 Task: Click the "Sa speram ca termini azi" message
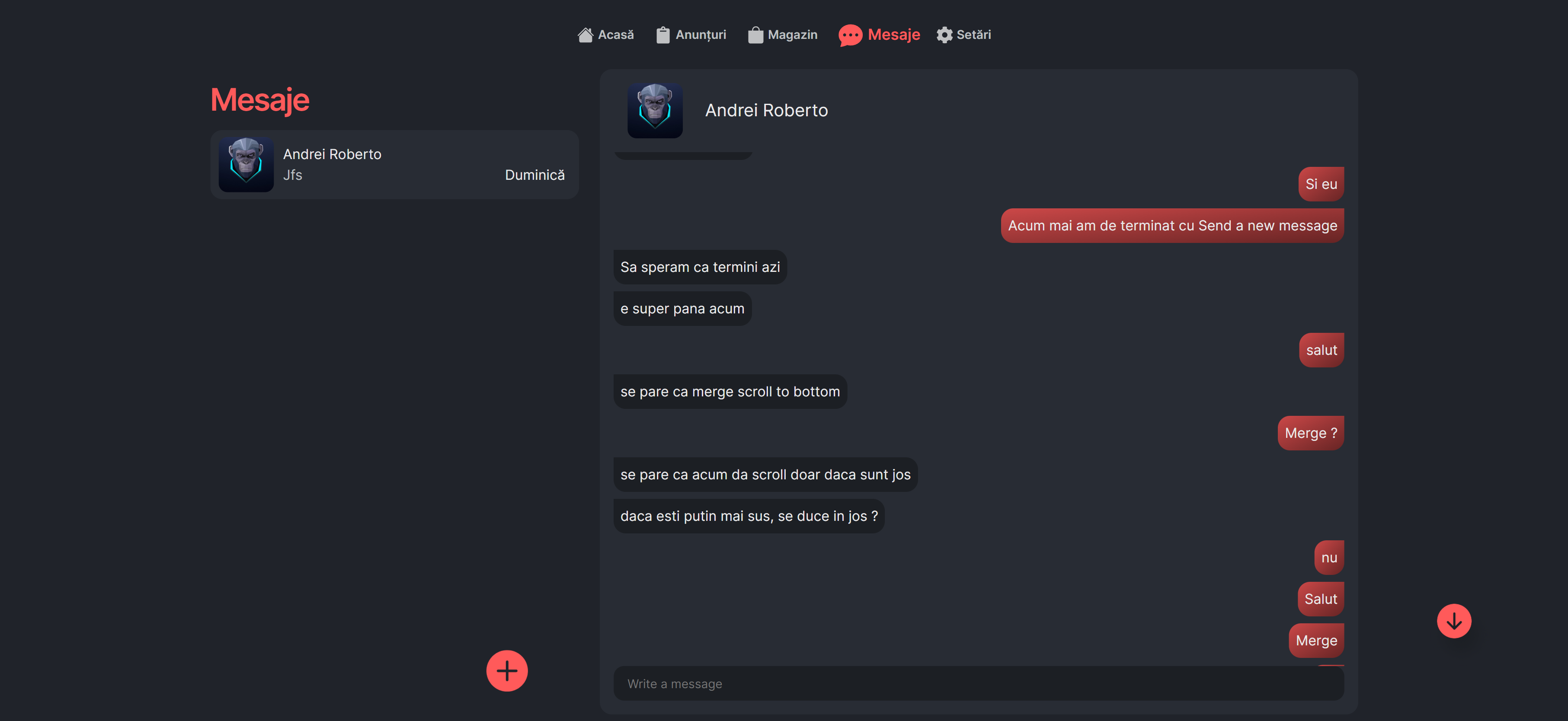pyautogui.click(x=700, y=267)
